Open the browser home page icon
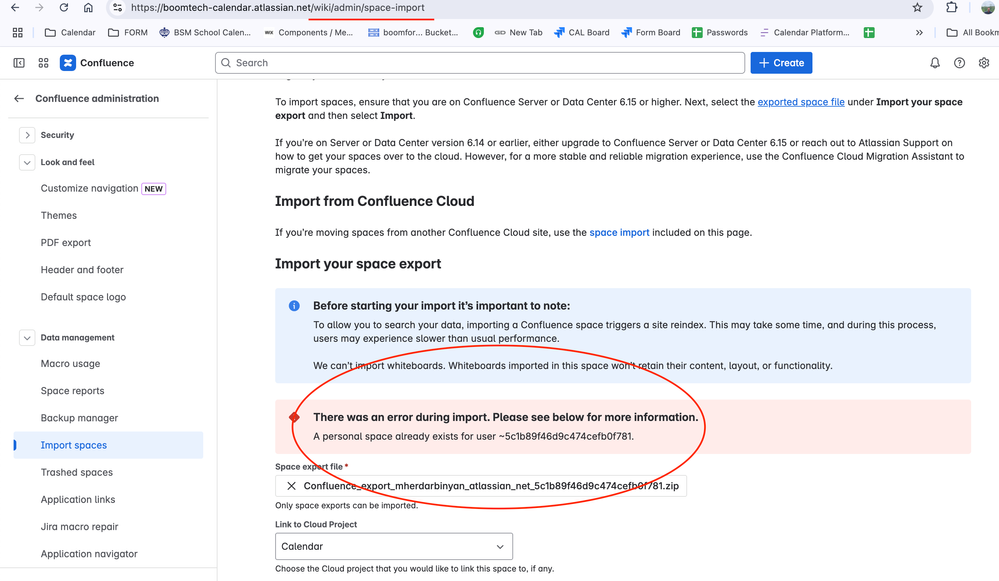999x581 pixels. pos(89,8)
